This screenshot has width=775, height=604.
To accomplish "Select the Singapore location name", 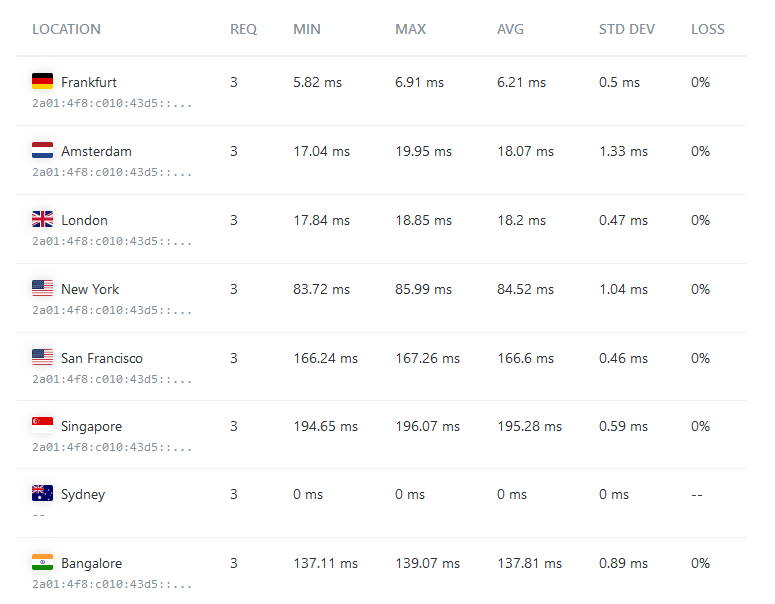I will [x=91, y=426].
